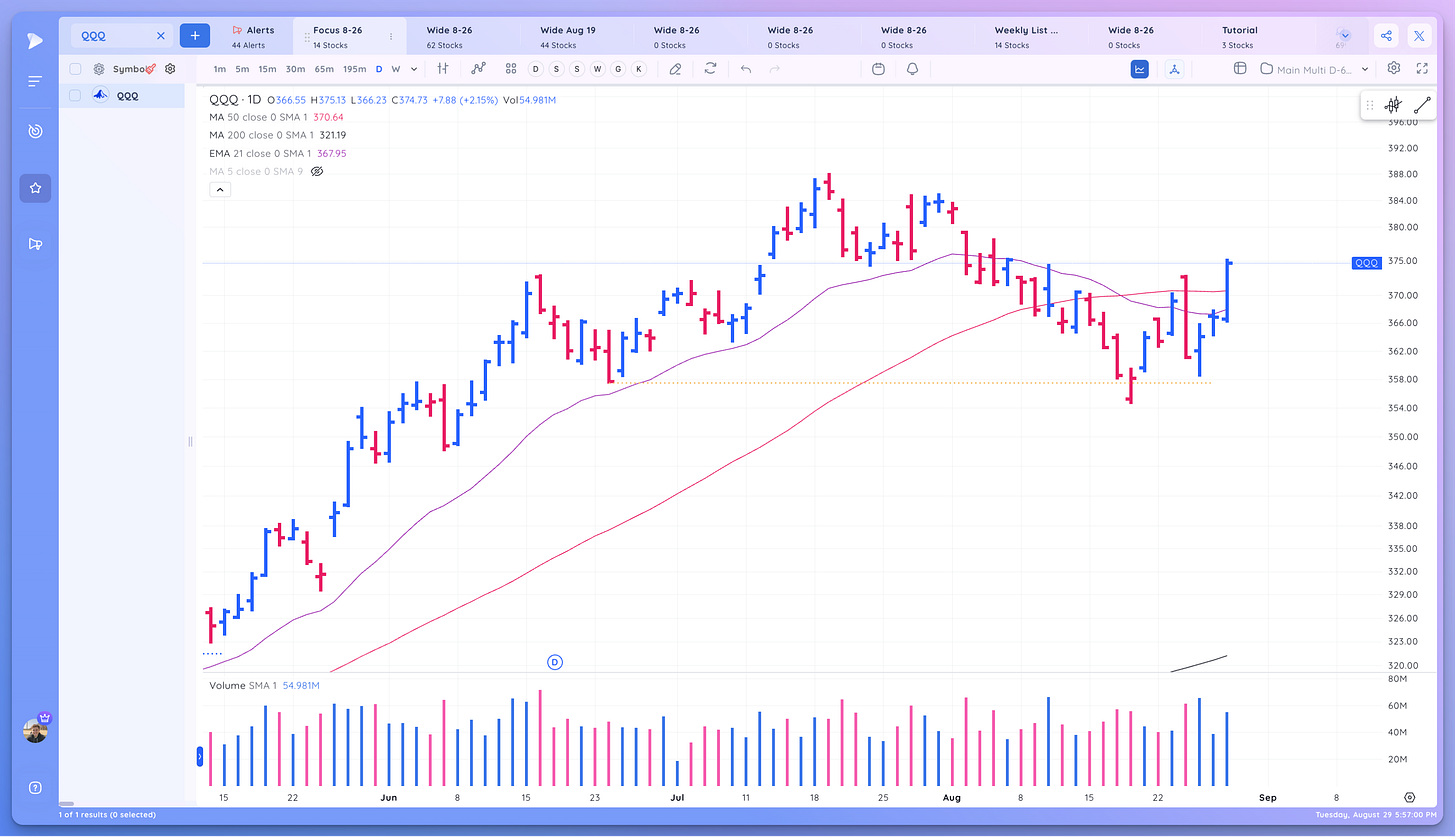The image size is (1456, 837).
Task: Open the Wide 8-26 tab with 62 Stocks
Action: 451,37
